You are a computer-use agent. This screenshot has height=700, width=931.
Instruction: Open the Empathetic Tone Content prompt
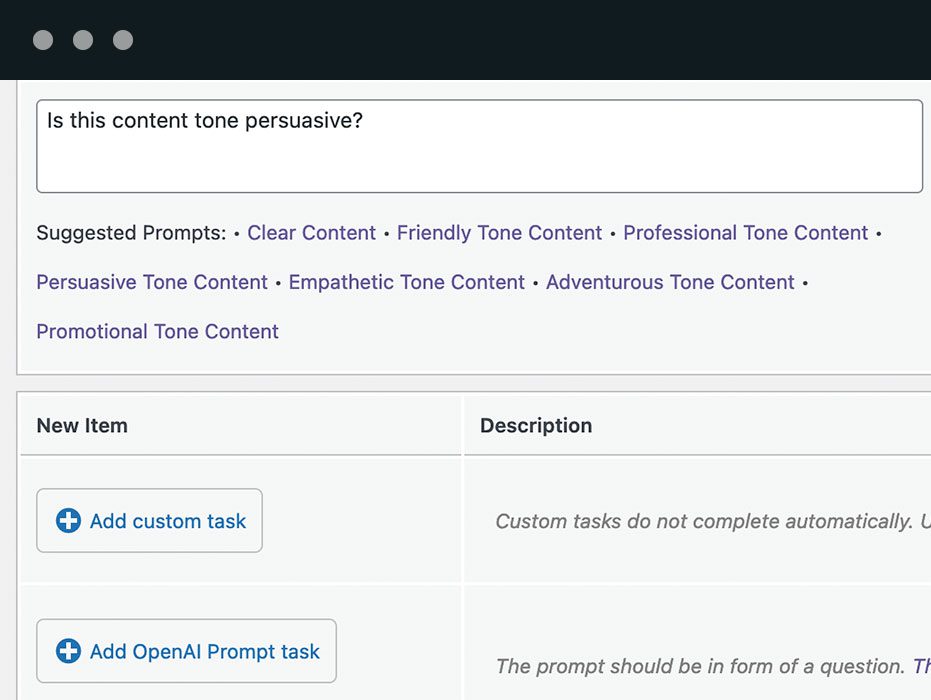406,282
